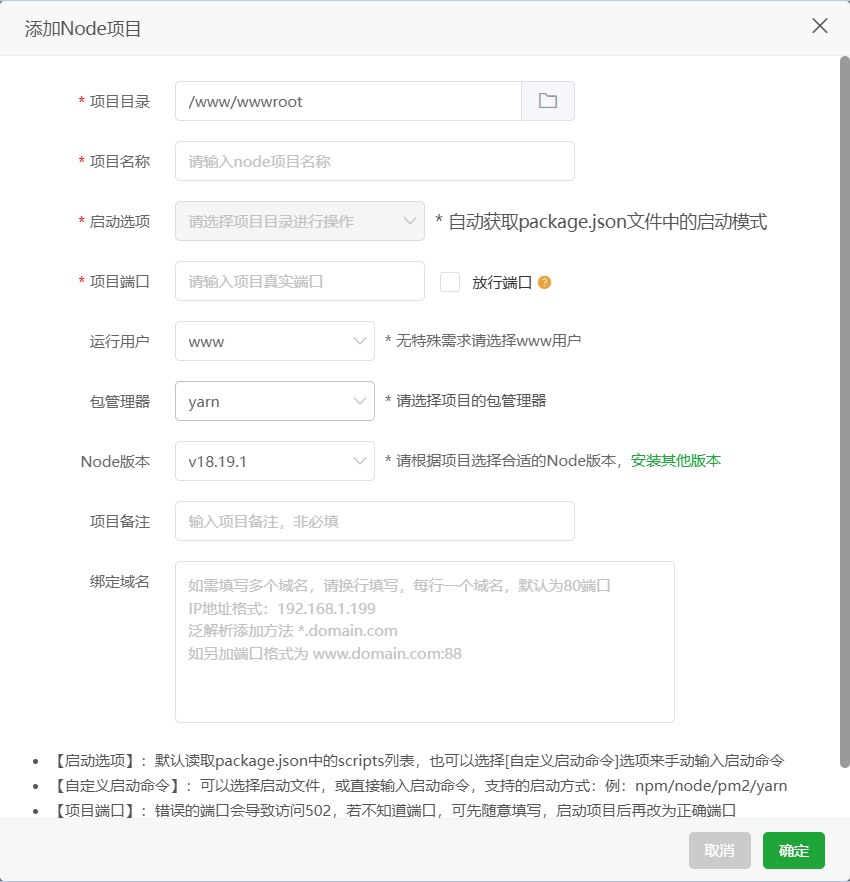Click the 取消 button

719,850
